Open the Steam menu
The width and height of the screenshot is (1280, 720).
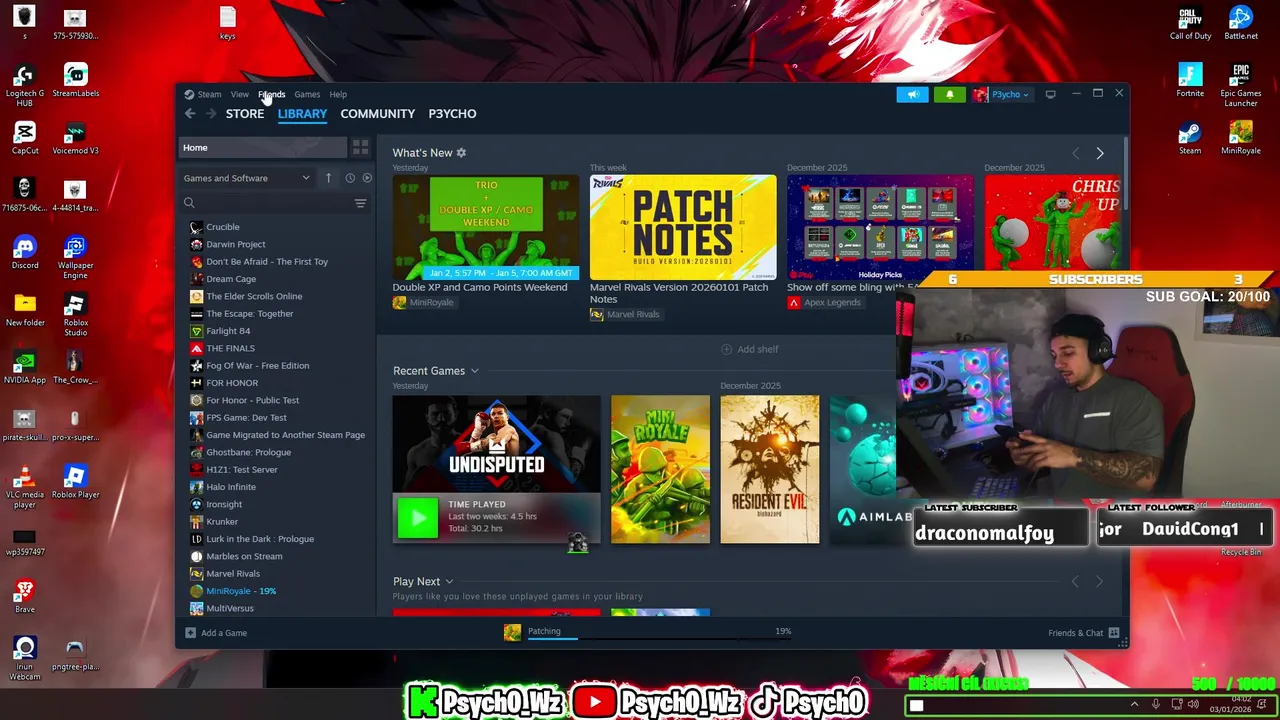(209, 95)
